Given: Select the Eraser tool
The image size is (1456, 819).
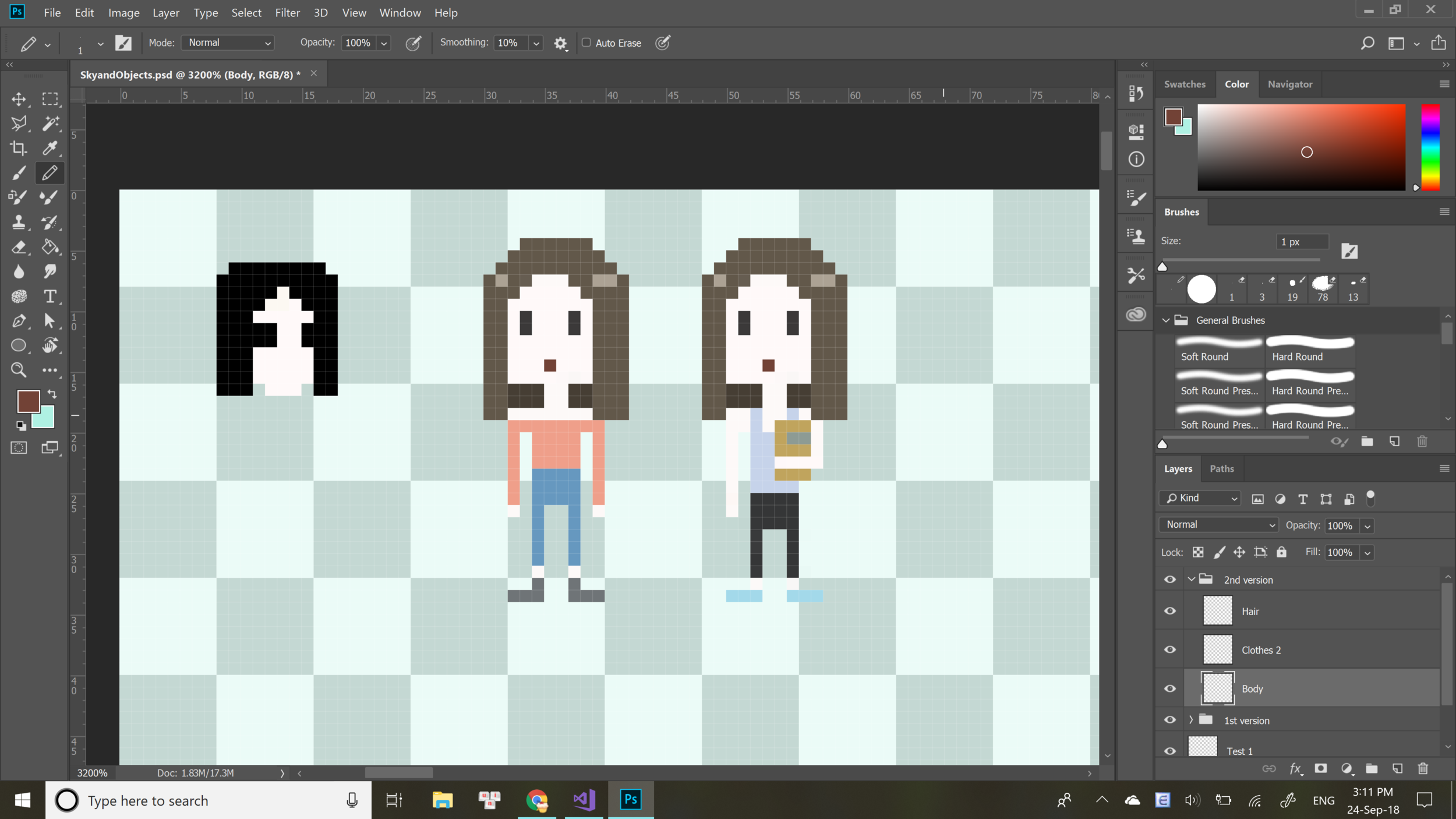Looking at the screenshot, I should point(19,247).
